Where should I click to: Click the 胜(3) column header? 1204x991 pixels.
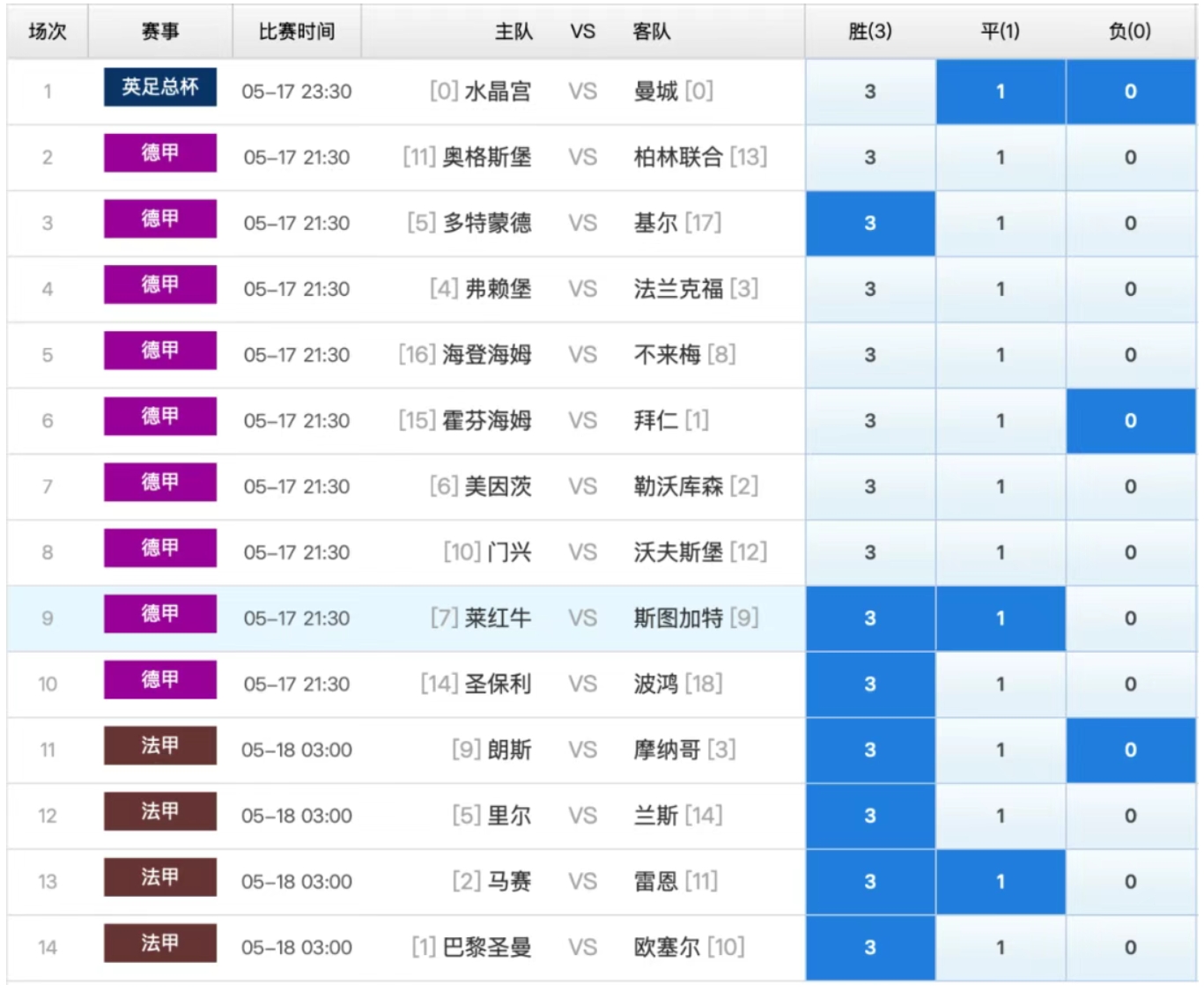870,32
